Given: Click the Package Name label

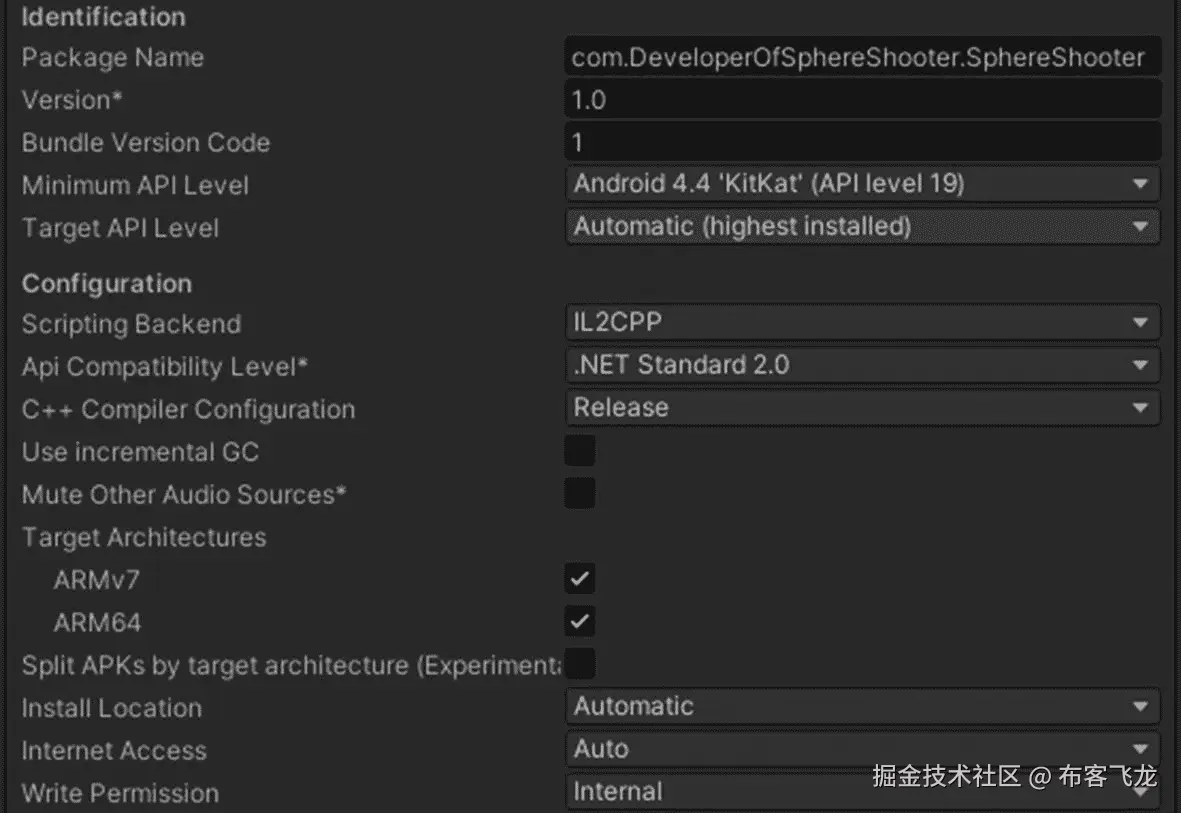Looking at the screenshot, I should (x=112, y=57).
